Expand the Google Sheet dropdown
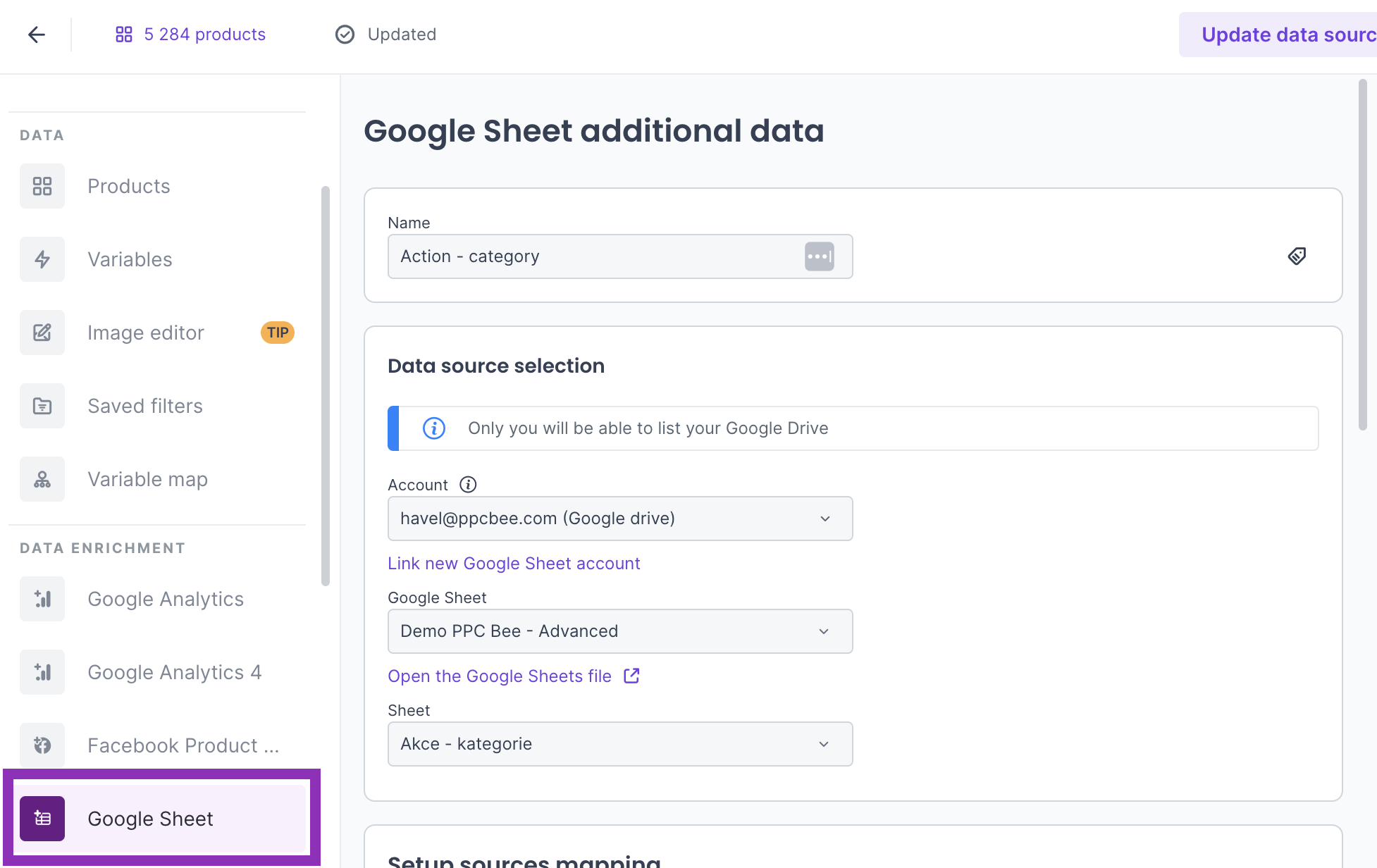Viewport: 1377px width, 868px height. point(620,631)
